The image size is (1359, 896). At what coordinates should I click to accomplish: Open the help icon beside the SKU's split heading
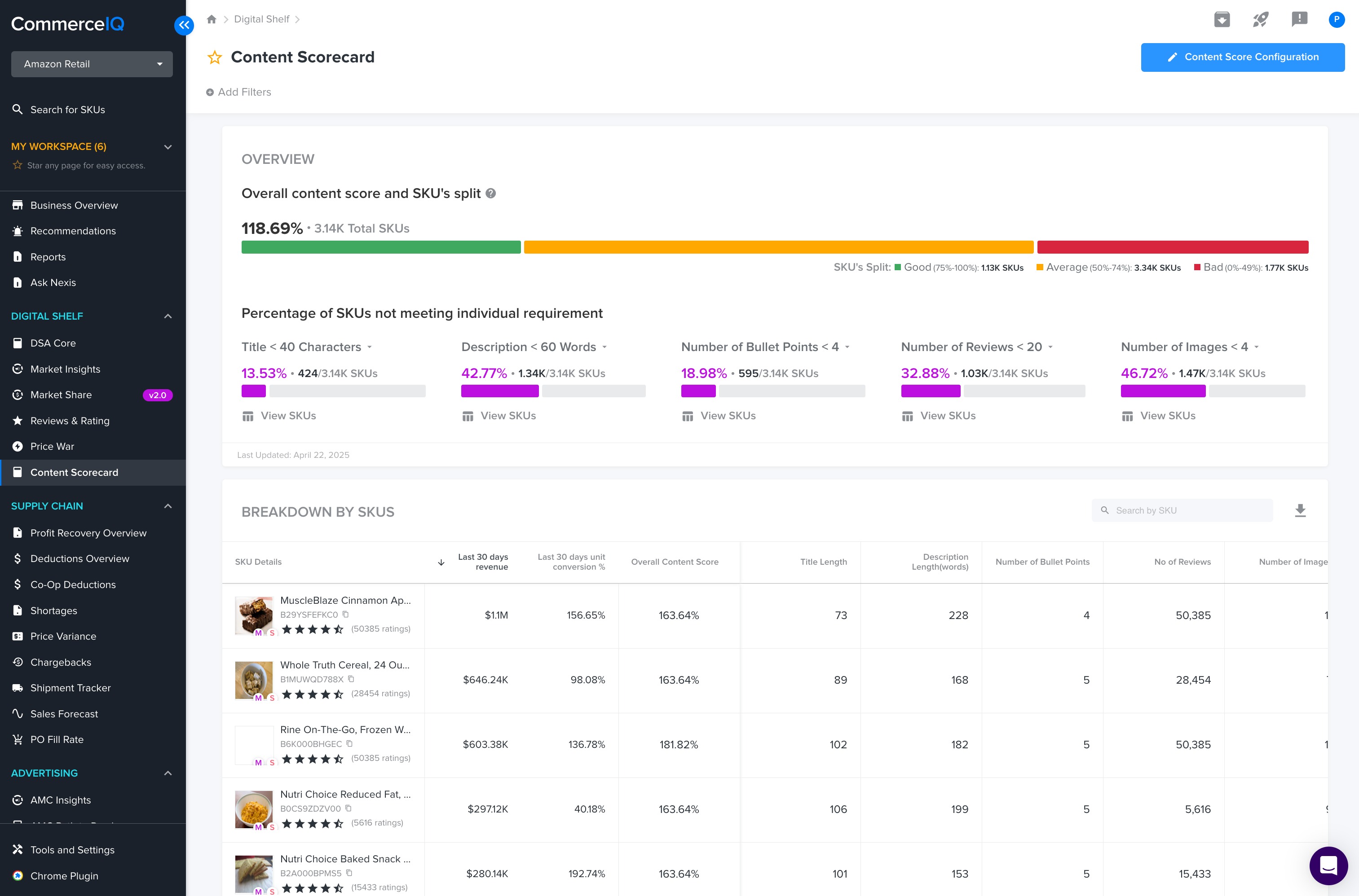(x=490, y=193)
